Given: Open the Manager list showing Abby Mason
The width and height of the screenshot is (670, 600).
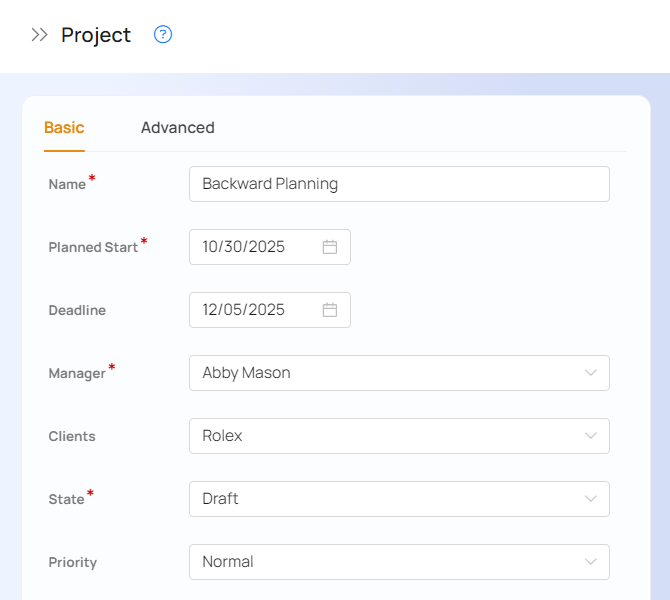Looking at the screenshot, I should pyautogui.click(x=380, y=373).
